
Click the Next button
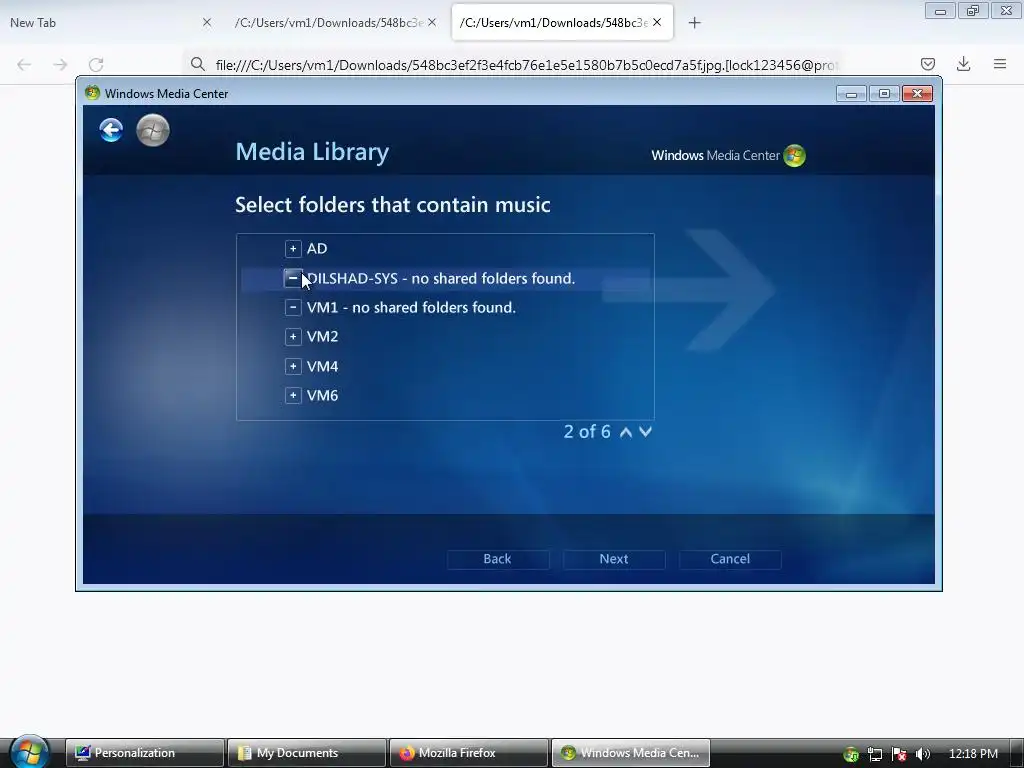pos(614,559)
